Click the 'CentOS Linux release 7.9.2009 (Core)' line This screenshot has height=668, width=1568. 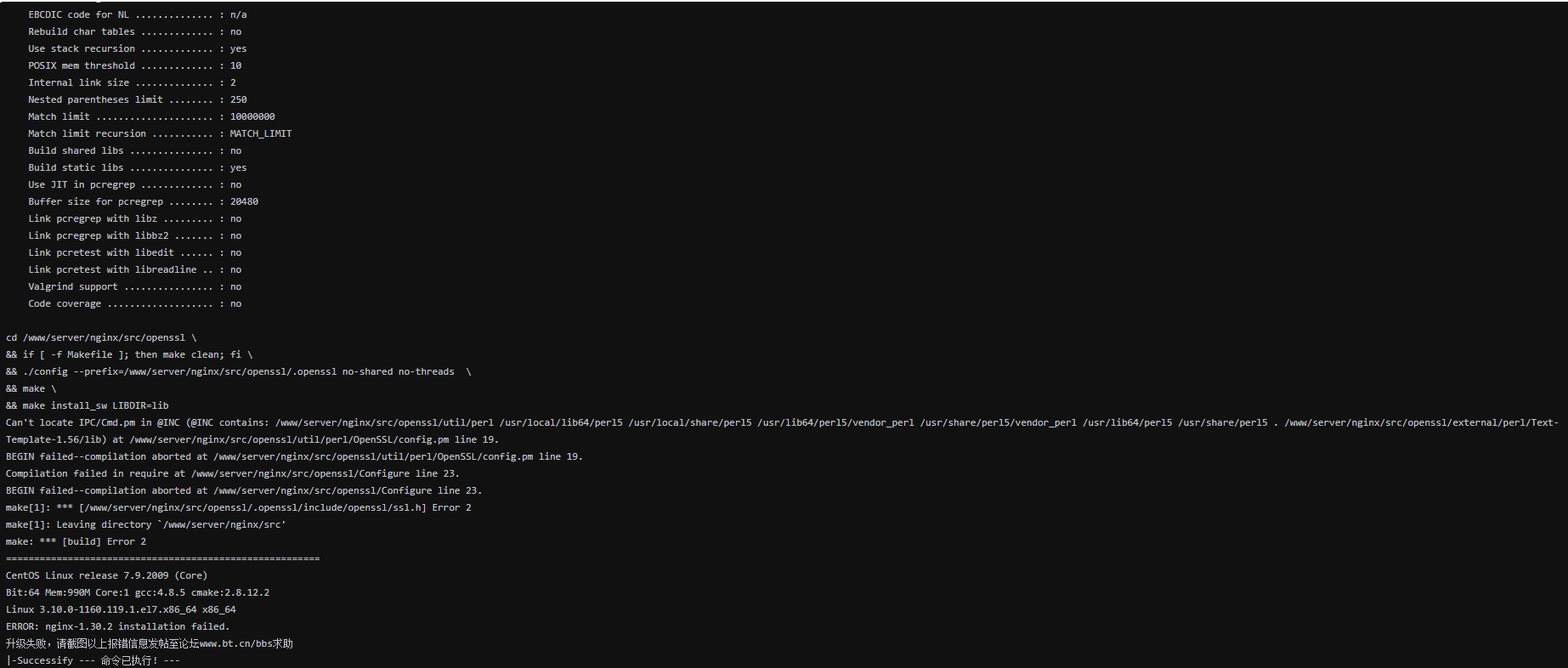pyautogui.click(x=106, y=575)
